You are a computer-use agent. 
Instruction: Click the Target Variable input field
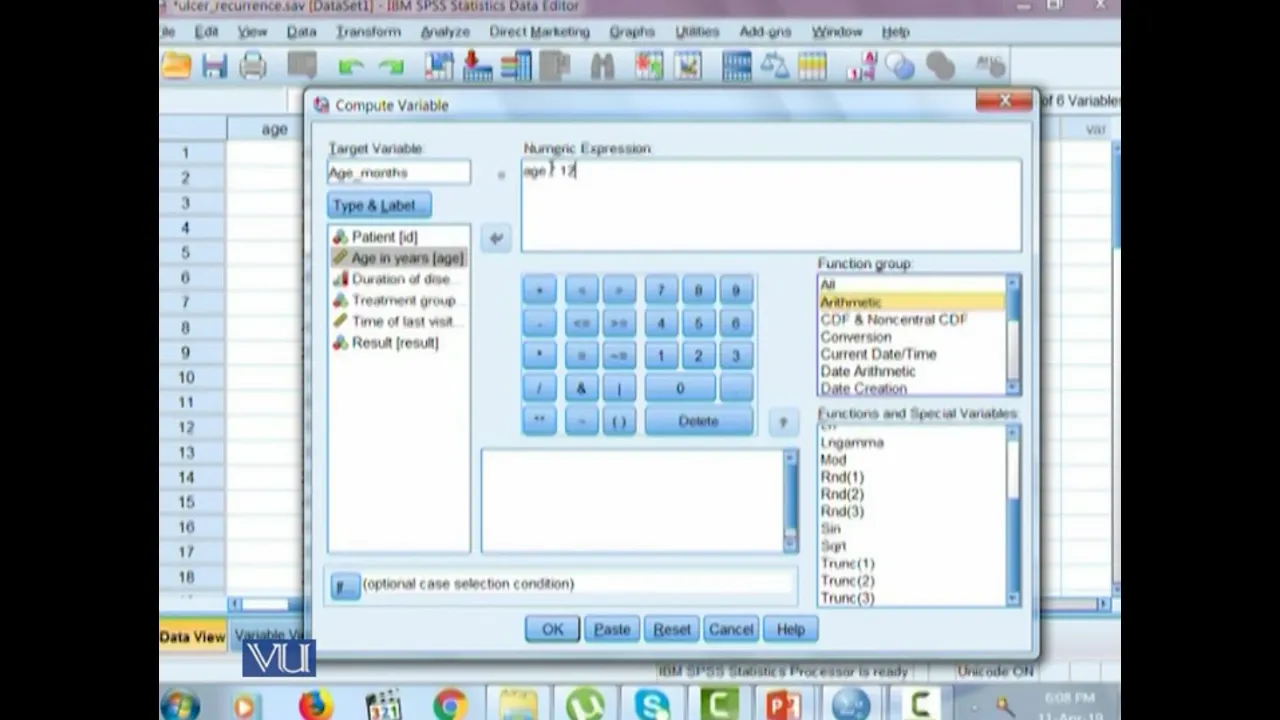point(399,172)
